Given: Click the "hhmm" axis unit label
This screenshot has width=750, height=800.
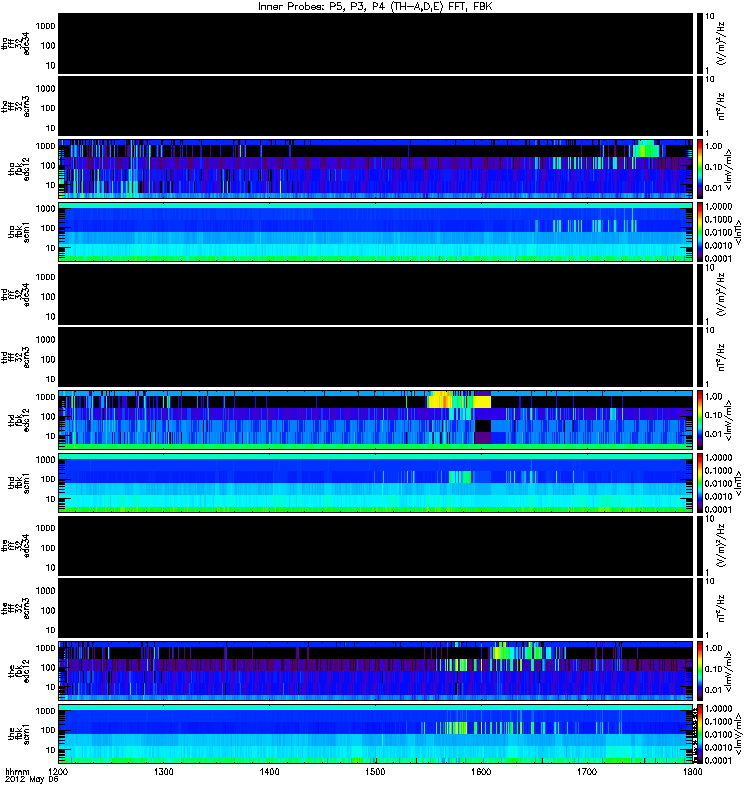Looking at the screenshot, I should [x=17, y=771].
